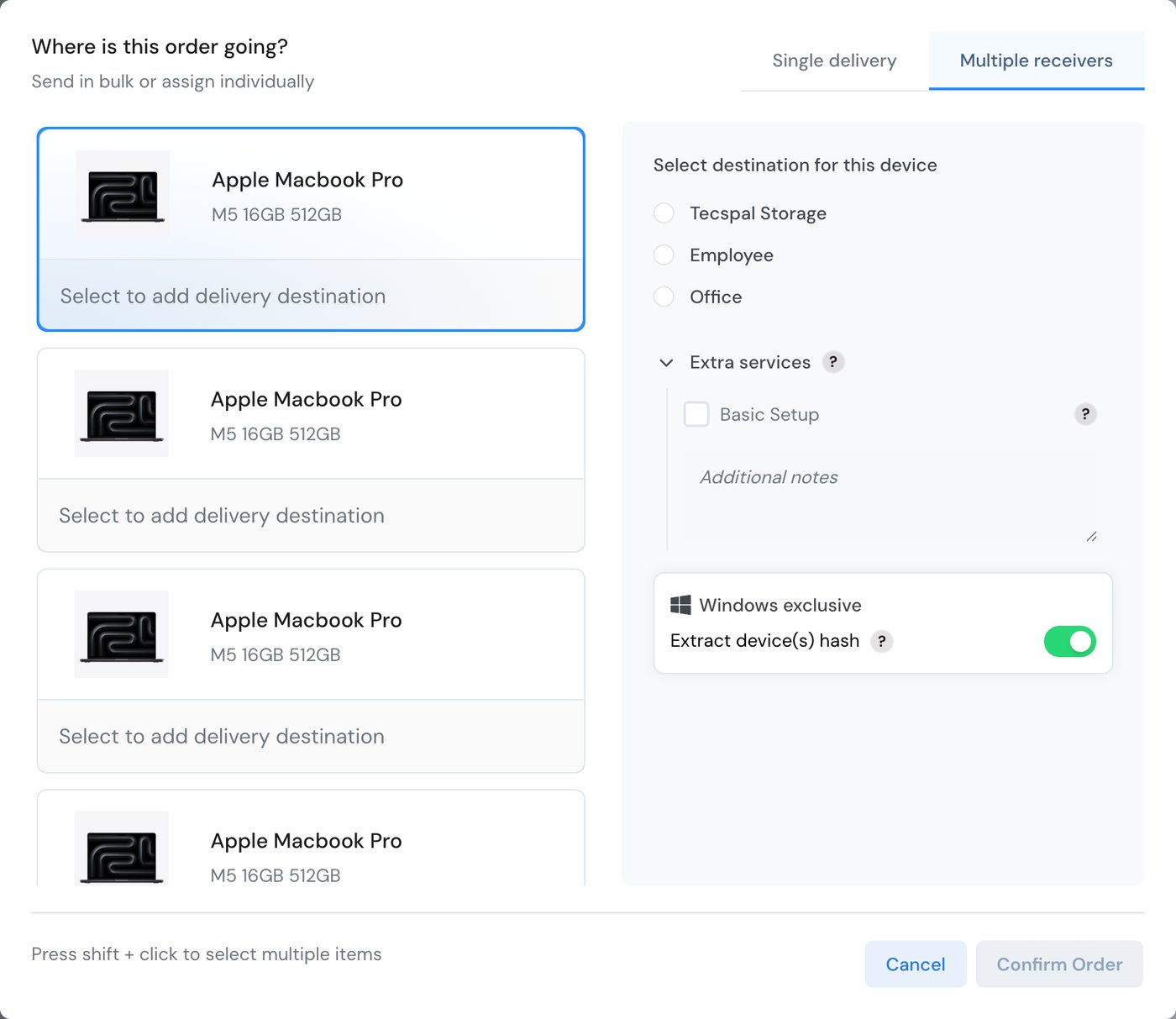The height and width of the screenshot is (1019, 1176).
Task: Click the 'Windows exclusive' label
Action: (780, 605)
